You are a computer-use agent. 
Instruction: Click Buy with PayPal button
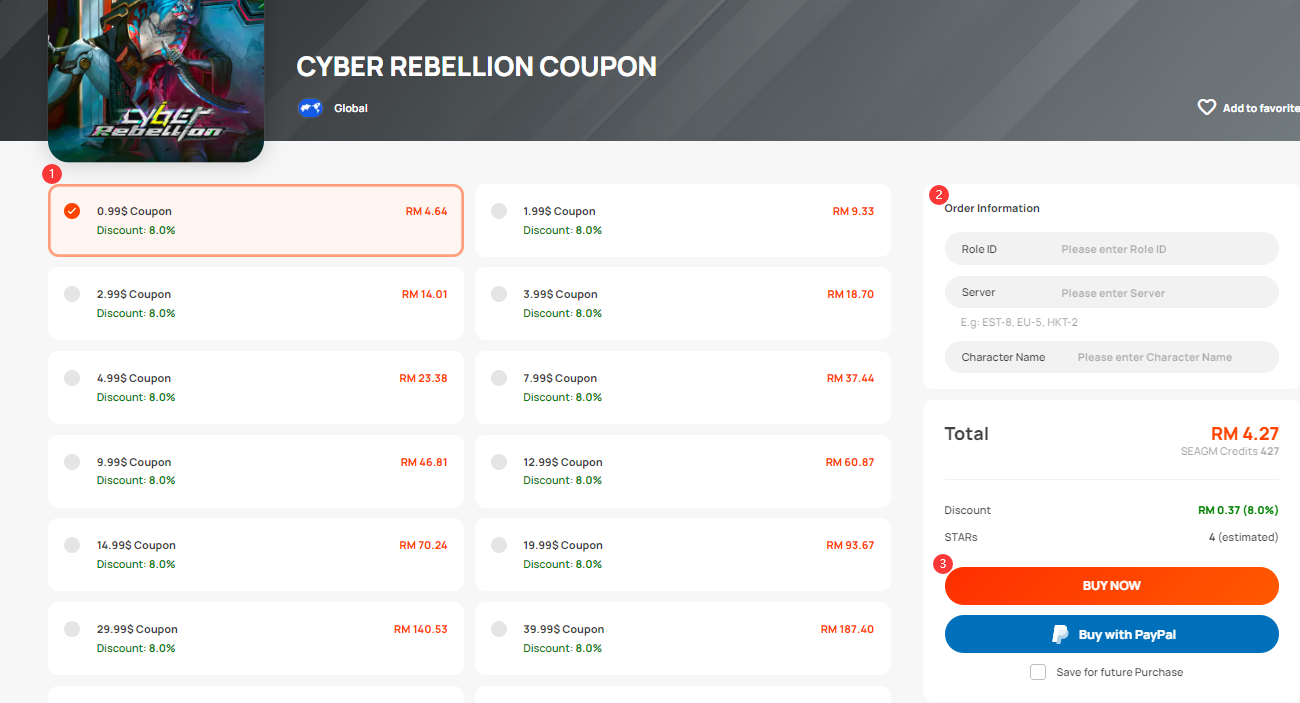click(1112, 634)
